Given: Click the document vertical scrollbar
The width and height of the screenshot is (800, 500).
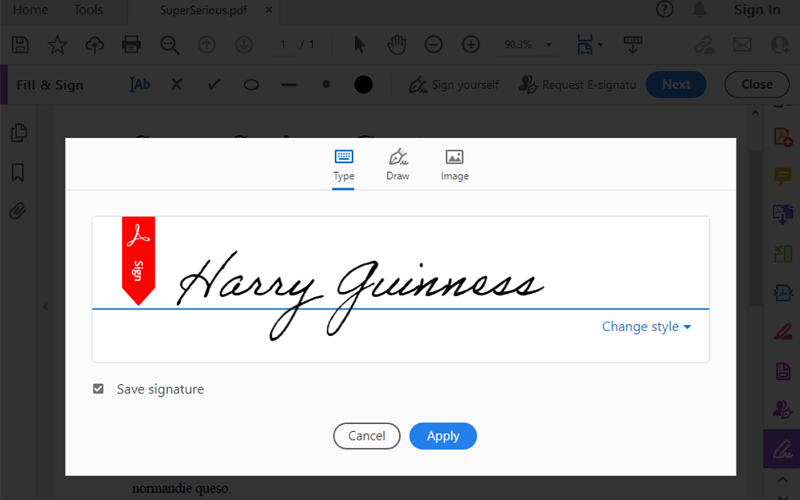Looking at the screenshot, I should click(756, 230).
